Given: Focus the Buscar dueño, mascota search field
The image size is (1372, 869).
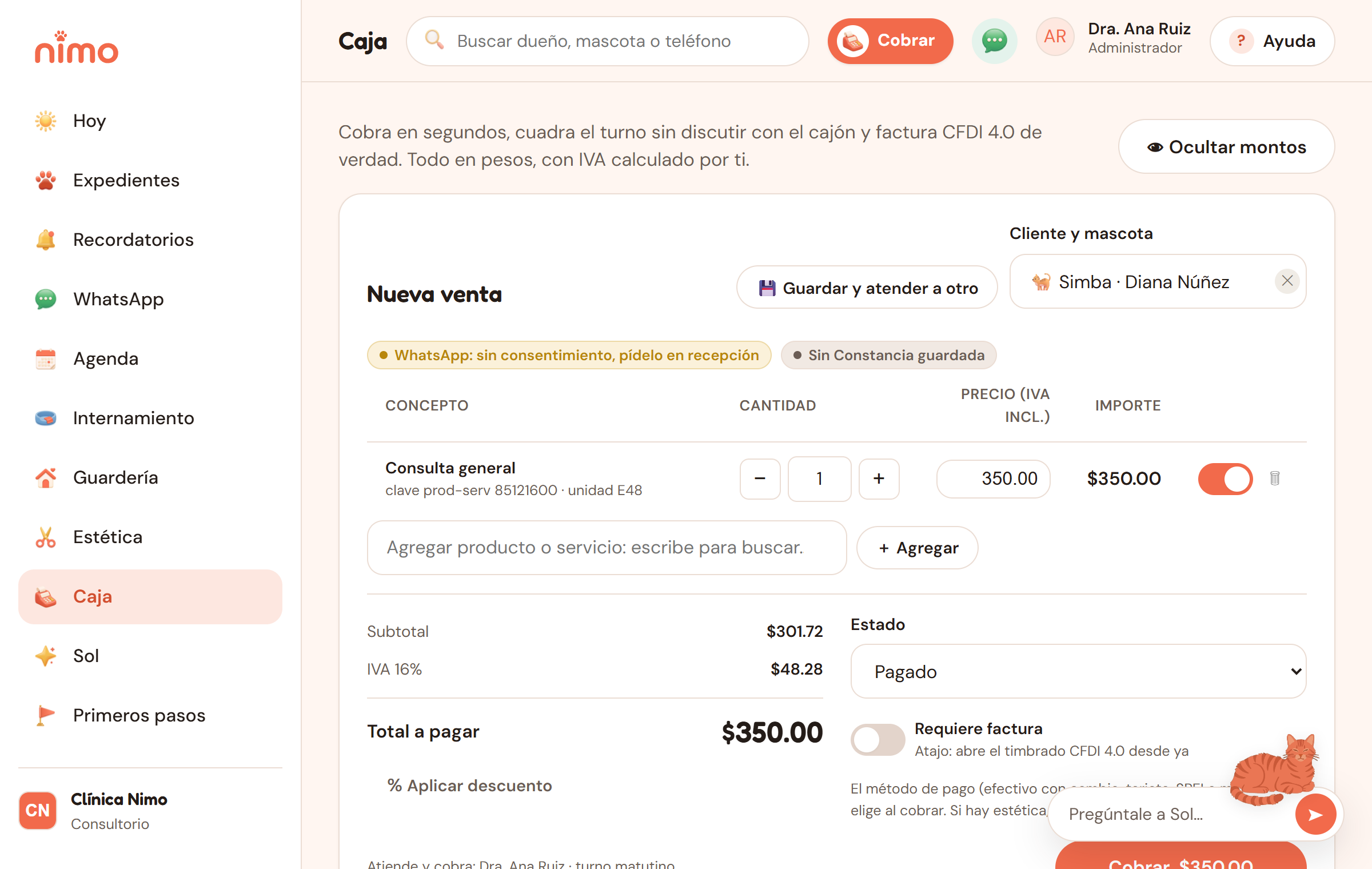Looking at the screenshot, I should coord(608,41).
